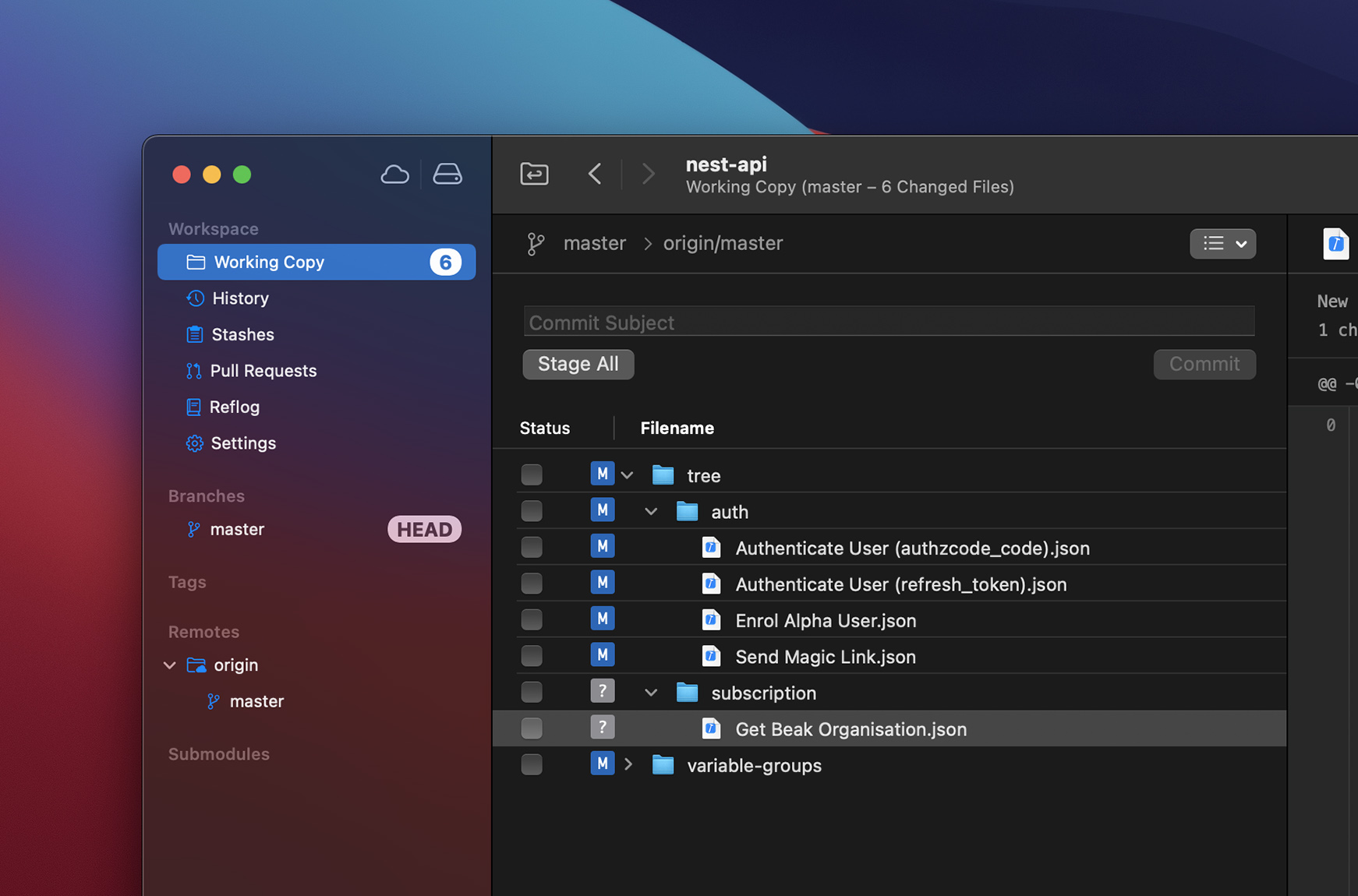Open the Reflog view
This screenshot has width=1358, height=896.
tap(234, 407)
